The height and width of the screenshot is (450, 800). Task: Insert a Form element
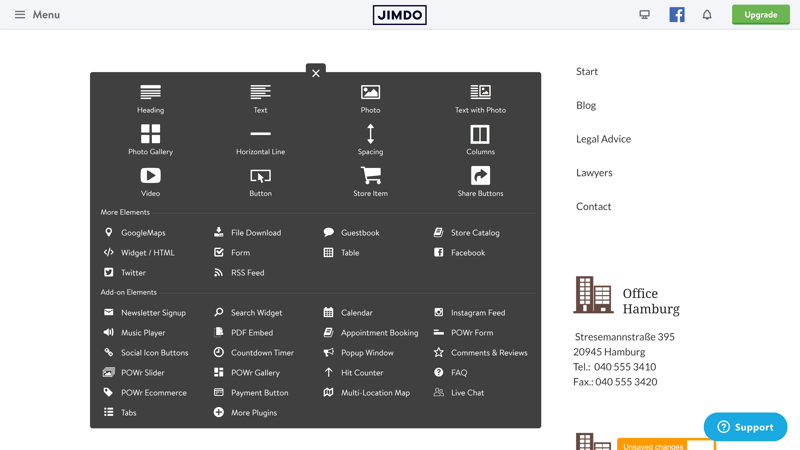click(232, 253)
